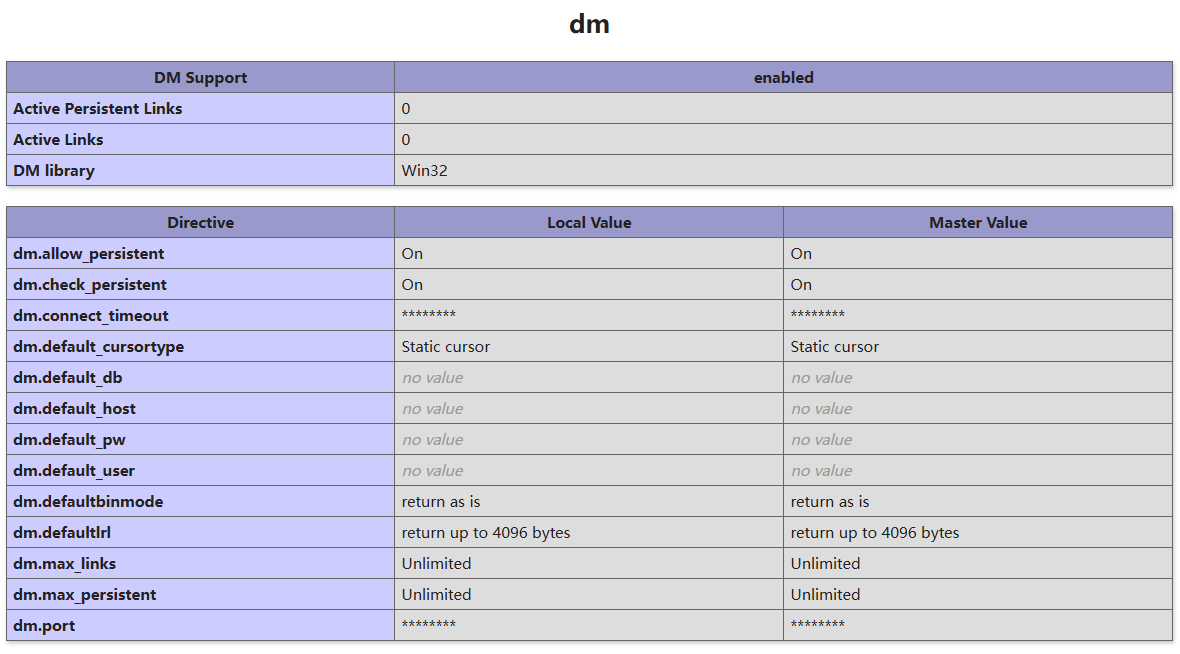
Task: Select the Win32 DM library value
Action: (x=424, y=171)
